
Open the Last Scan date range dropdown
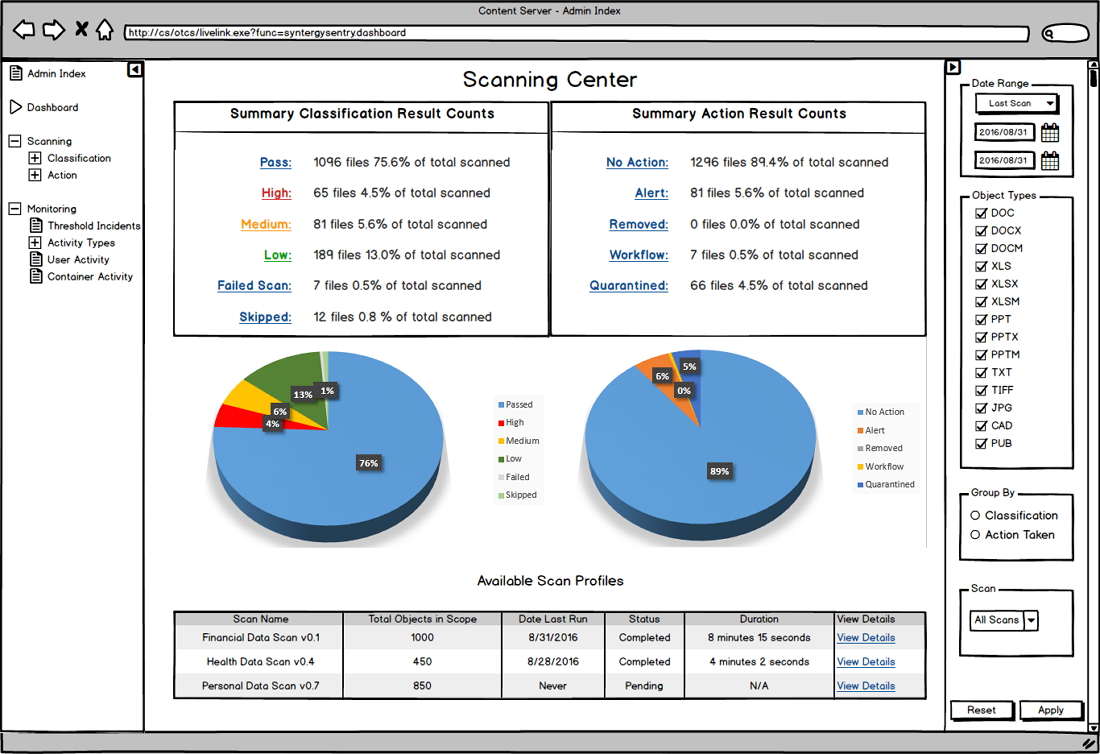click(x=1016, y=104)
